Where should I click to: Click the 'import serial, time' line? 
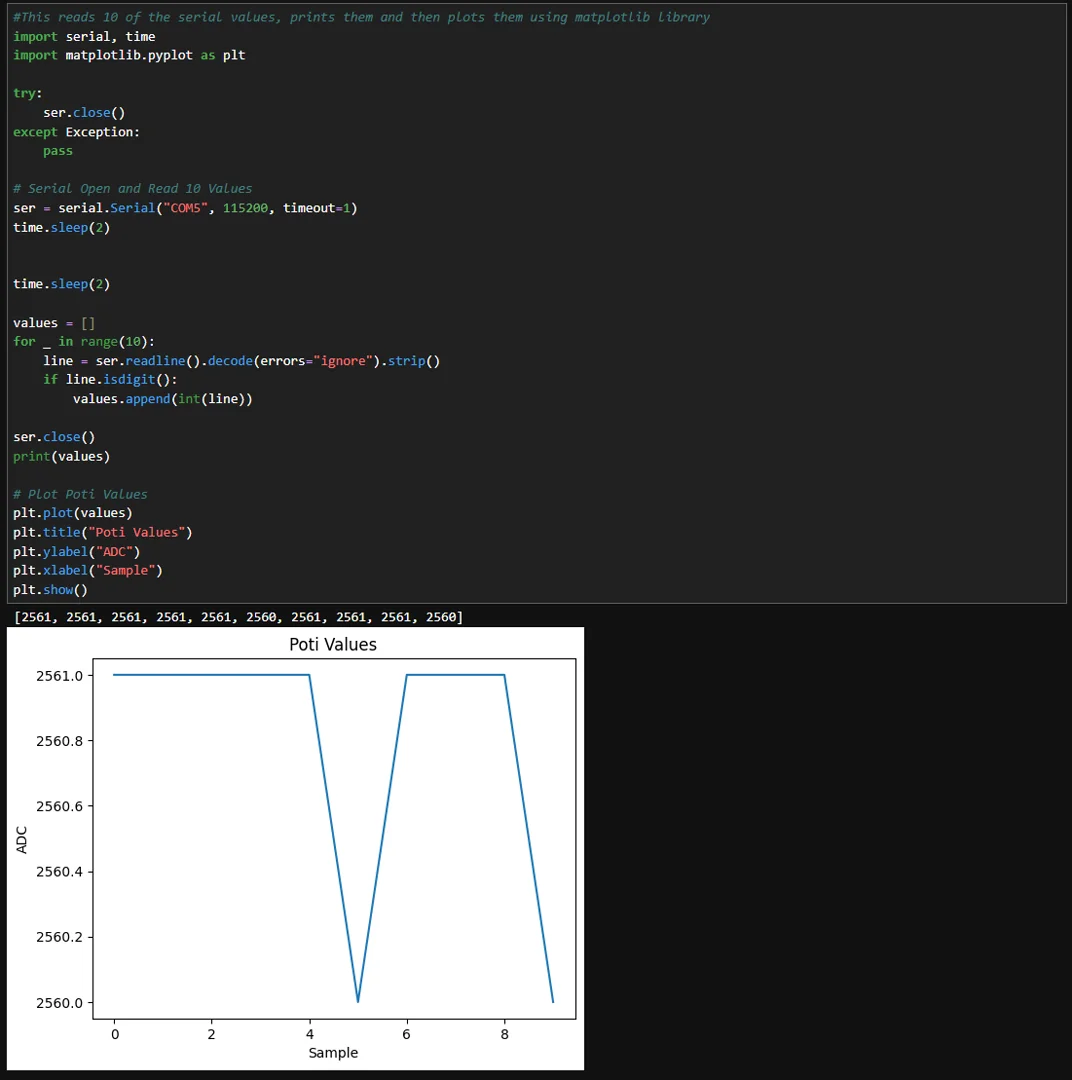point(84,37)
